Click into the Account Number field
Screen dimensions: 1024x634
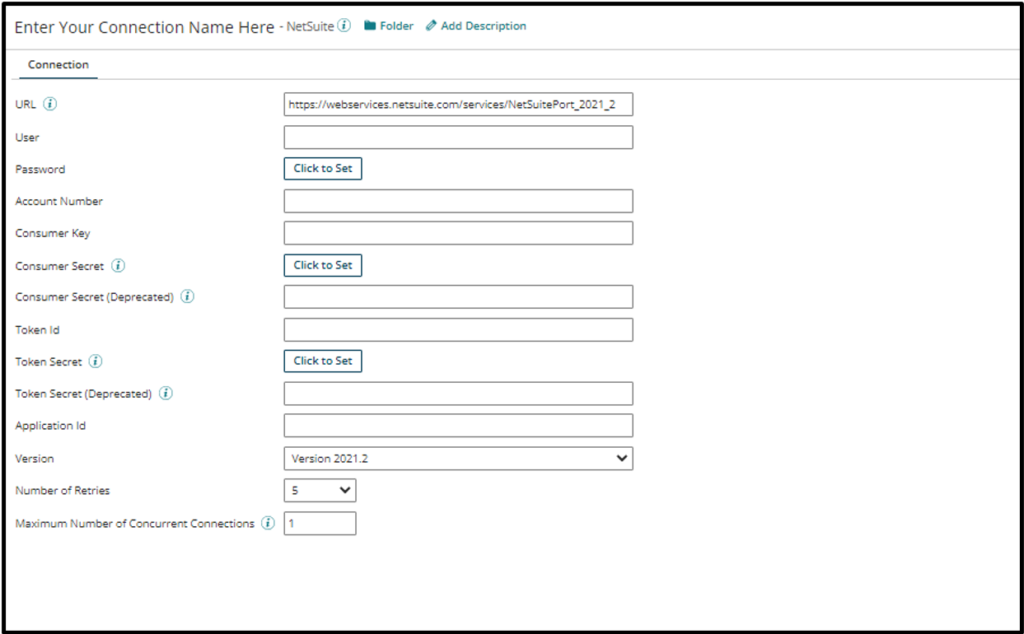click(458, 201)
